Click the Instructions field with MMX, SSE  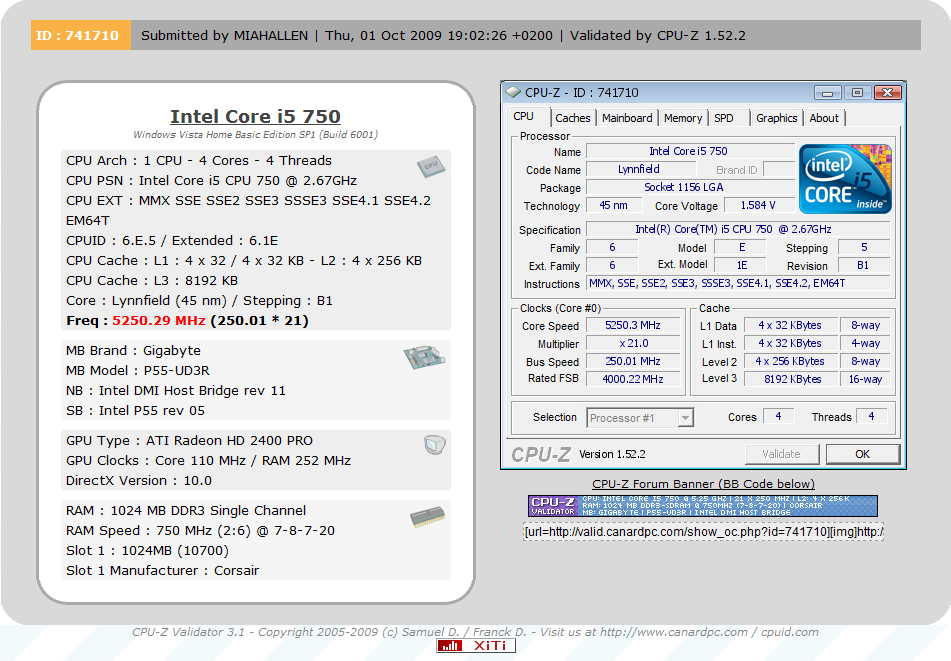click(738, 283)
